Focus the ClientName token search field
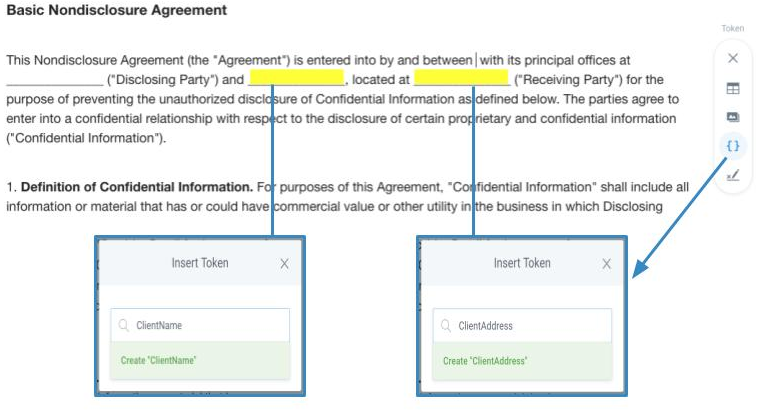This screenshot has width=759, height=414. coord(200,325)
